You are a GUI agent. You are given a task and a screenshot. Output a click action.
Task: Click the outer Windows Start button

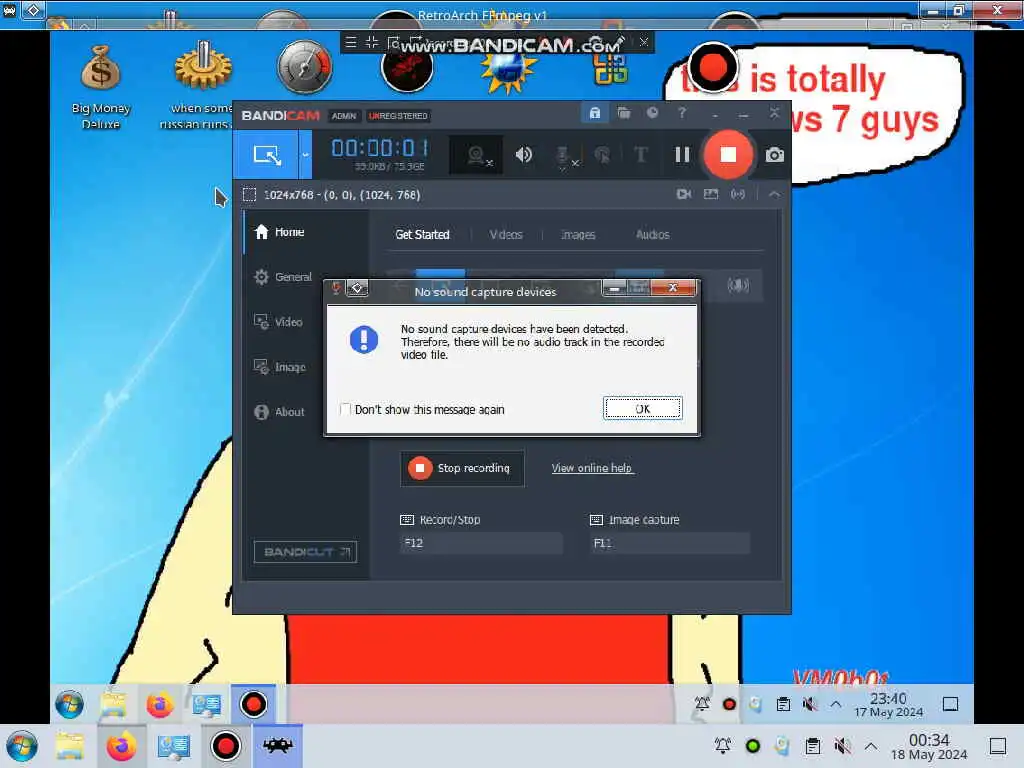[22, 746]
